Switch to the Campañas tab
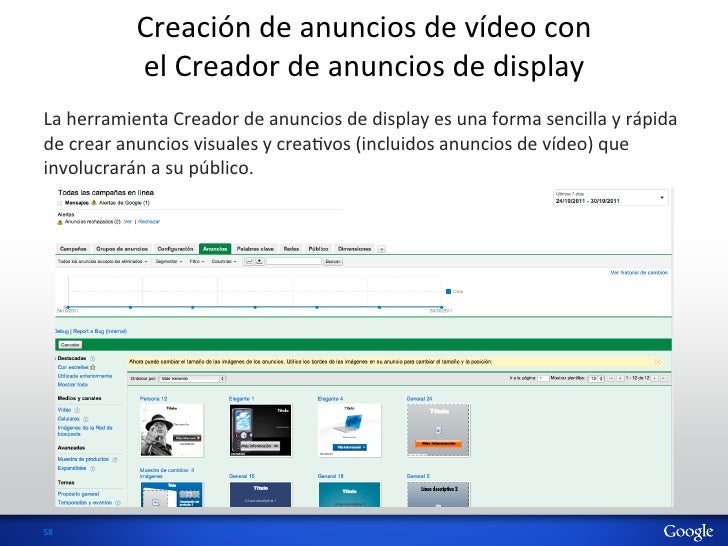Viewport: 728px width, 546px height. pyautogui.click(x=73, y=249)
